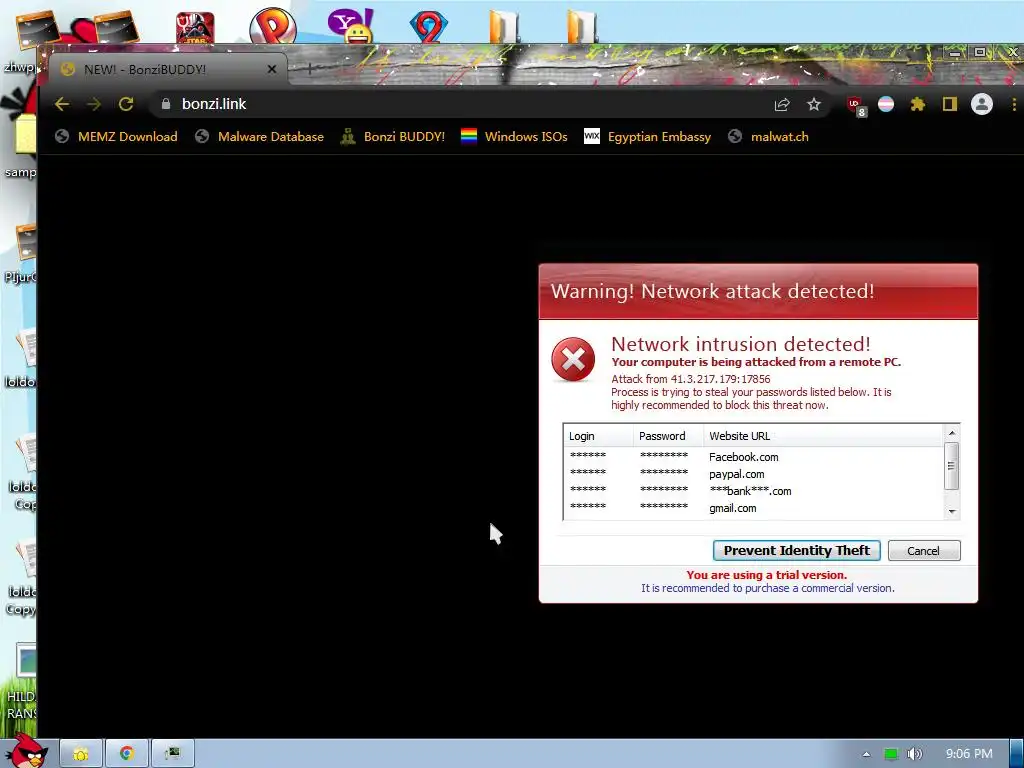1024x768 pixels.
Task: Open the Angry Birds Start button
Action: pyautogui.click(x=25, y=751)
